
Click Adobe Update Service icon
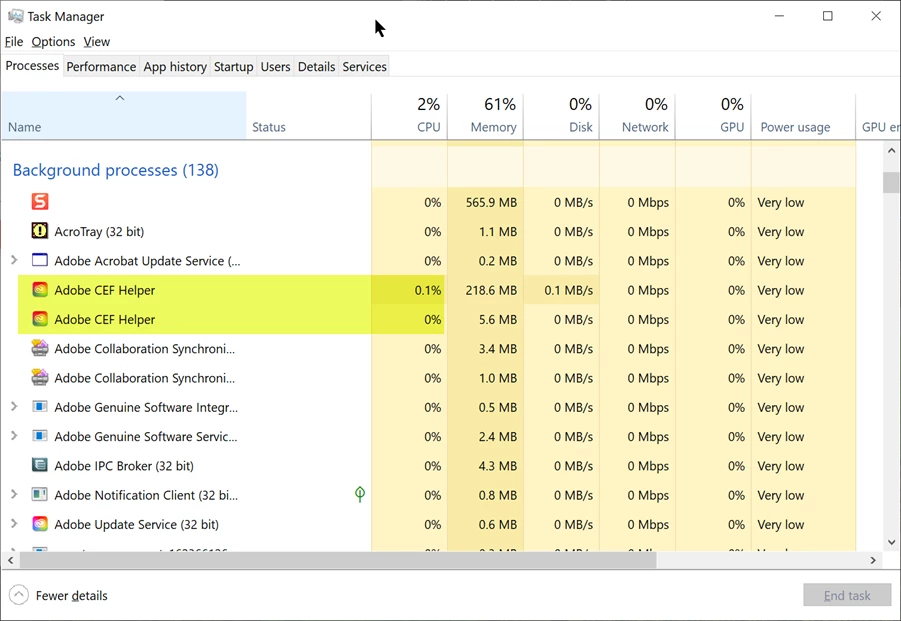[x=40, y=524]
